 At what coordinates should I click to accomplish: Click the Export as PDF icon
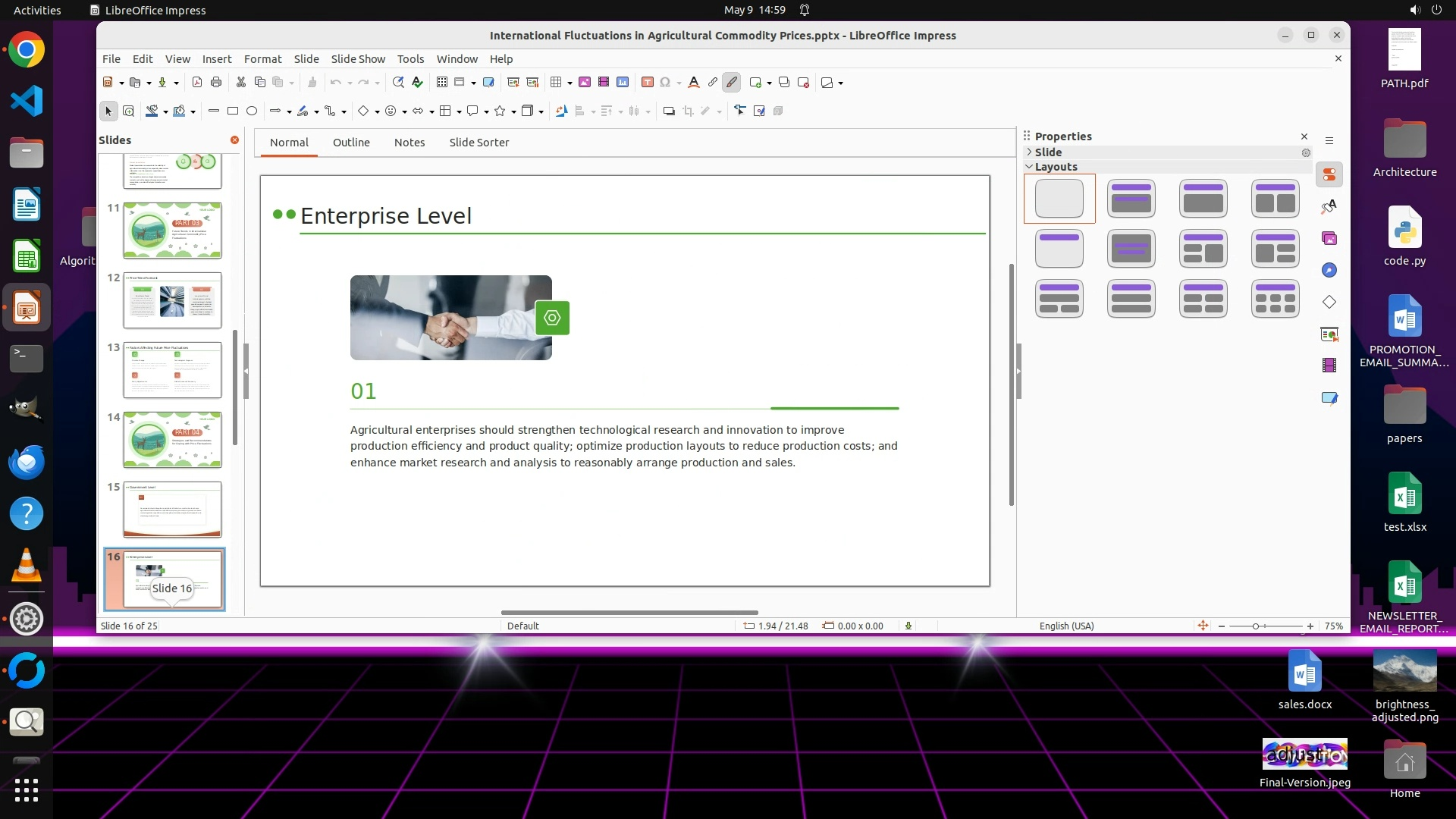point(197,83)
